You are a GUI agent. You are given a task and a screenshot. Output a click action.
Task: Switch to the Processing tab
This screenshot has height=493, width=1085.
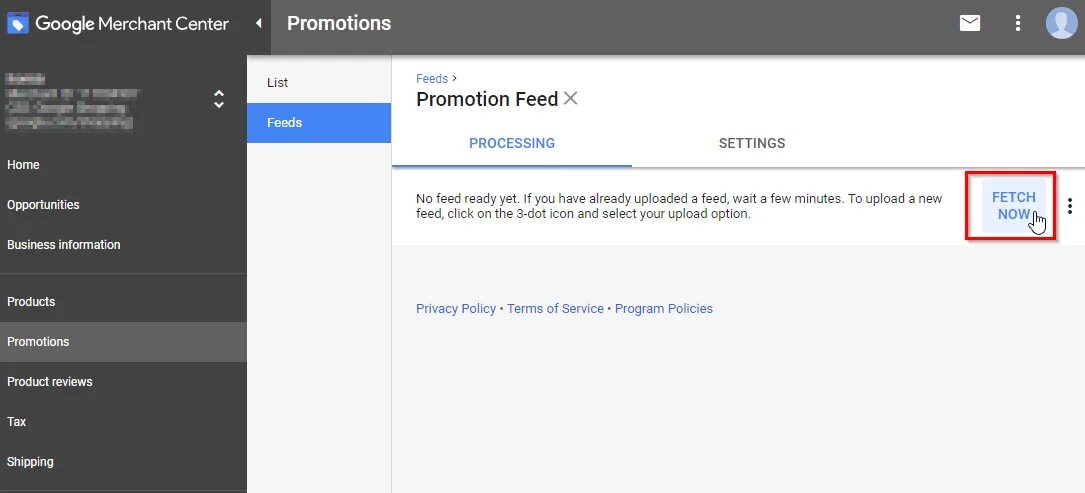[x=512, y=143]
